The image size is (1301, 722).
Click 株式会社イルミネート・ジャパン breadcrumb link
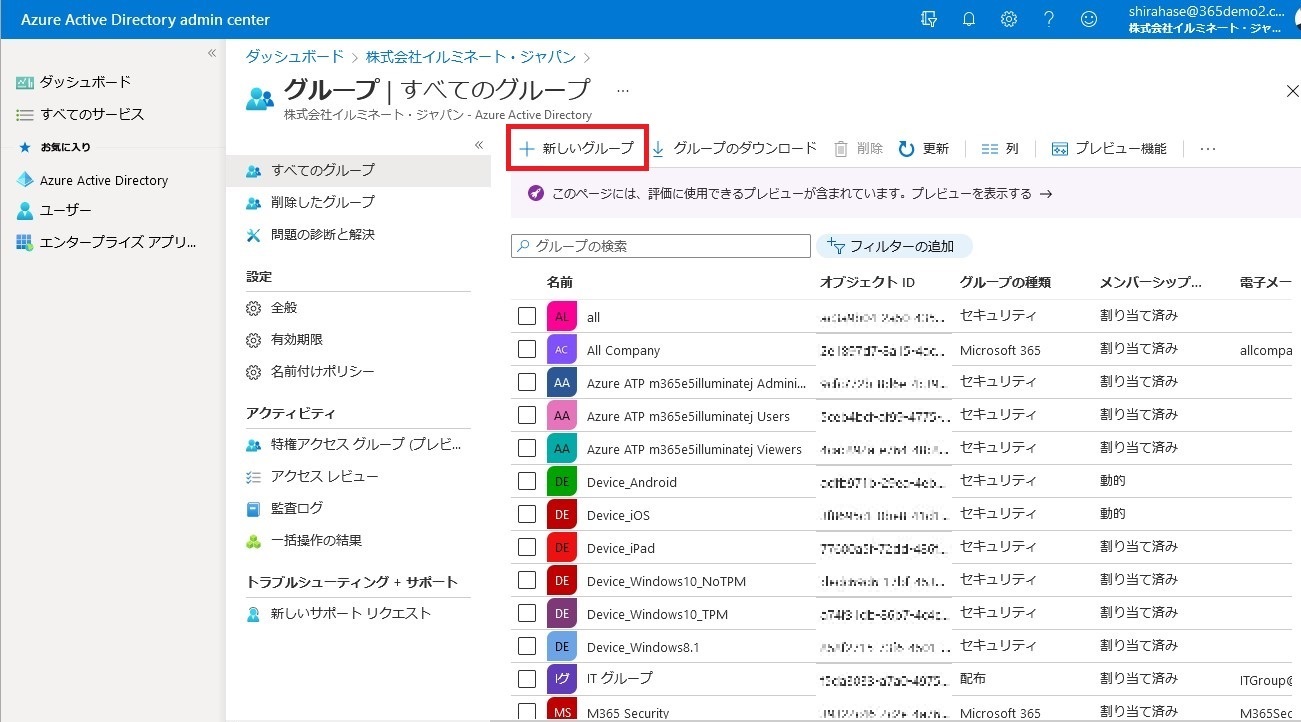(470, 57)
